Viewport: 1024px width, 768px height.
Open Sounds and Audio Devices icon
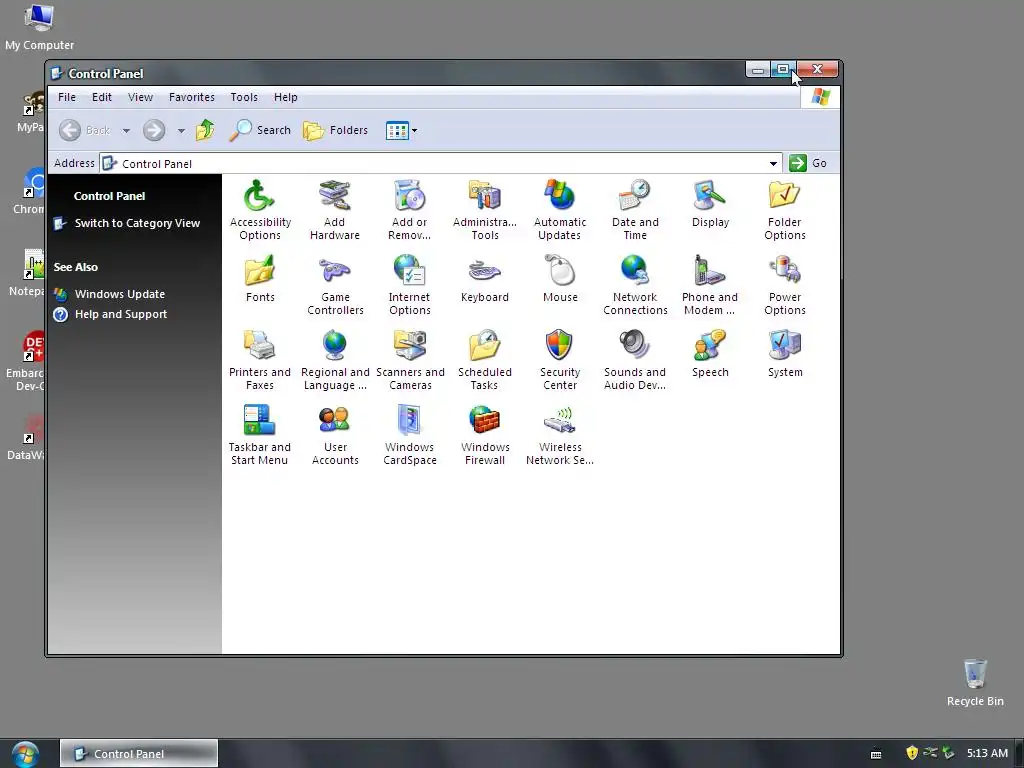635,360
